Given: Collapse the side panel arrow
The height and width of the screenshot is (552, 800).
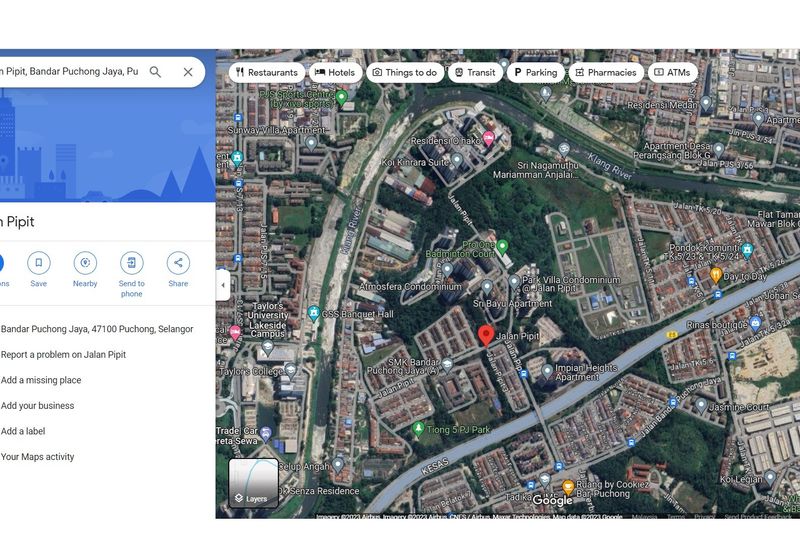Looking at the screenshot, I should (x=222, y=284).
